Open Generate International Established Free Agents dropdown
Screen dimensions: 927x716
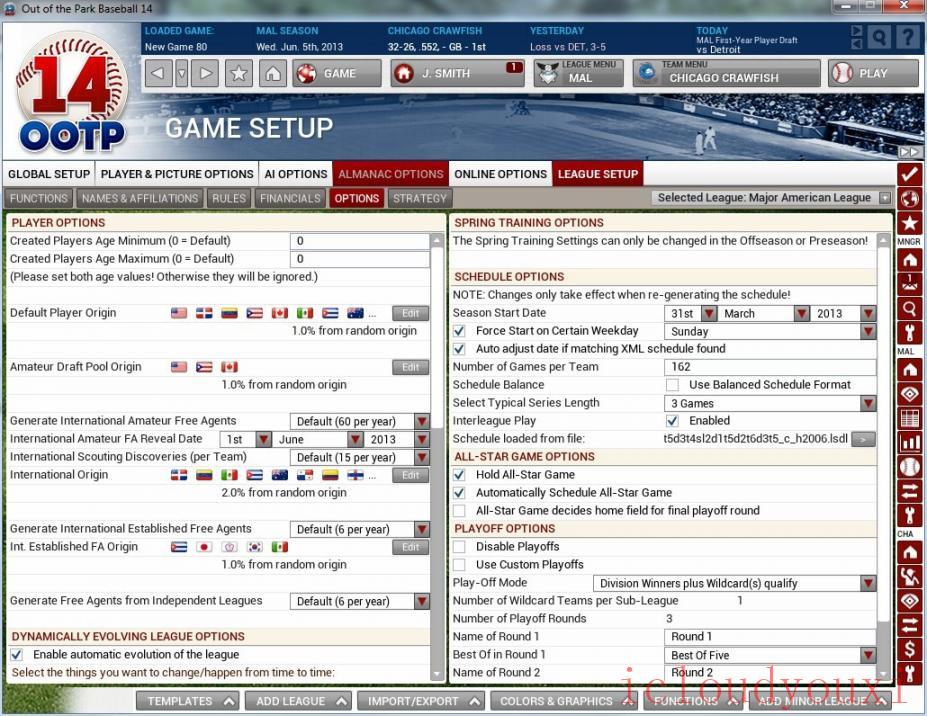click(359, 530)
